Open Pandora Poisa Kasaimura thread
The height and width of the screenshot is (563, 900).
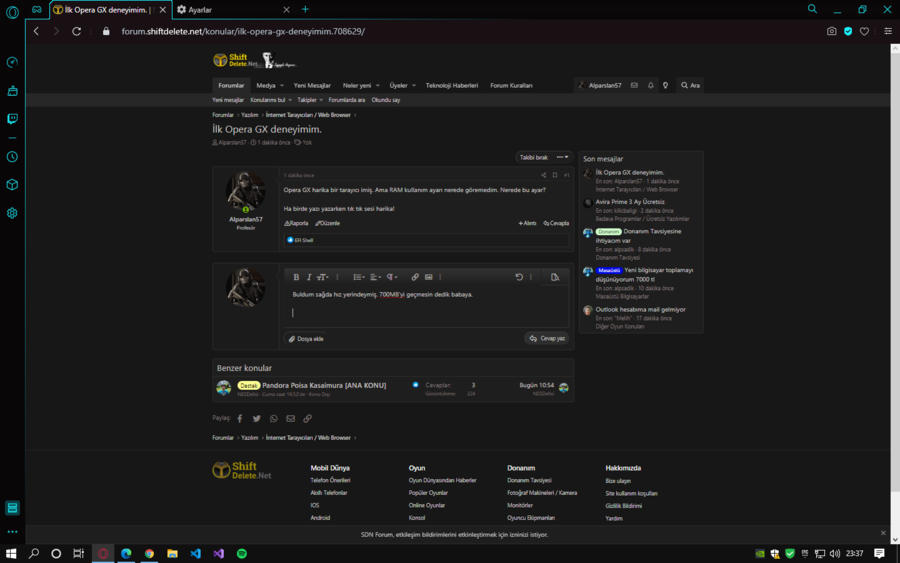tap(324, 386)
